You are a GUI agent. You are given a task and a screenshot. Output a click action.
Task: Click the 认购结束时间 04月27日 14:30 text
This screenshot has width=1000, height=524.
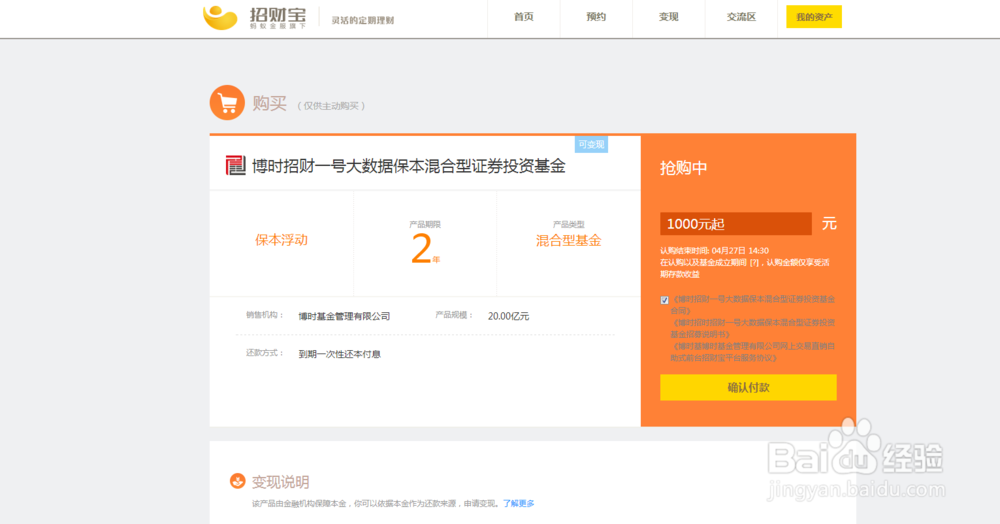coord(714,251)
